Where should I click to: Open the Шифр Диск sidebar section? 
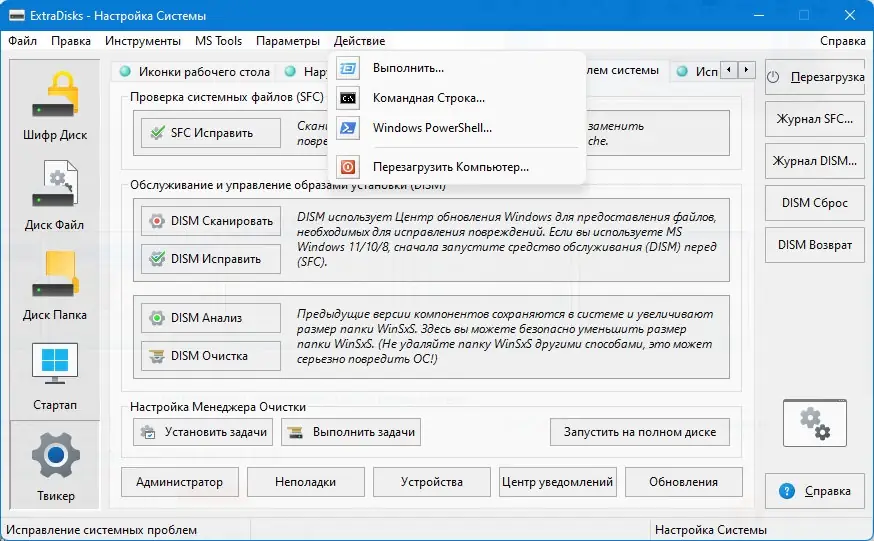(54, 105)
